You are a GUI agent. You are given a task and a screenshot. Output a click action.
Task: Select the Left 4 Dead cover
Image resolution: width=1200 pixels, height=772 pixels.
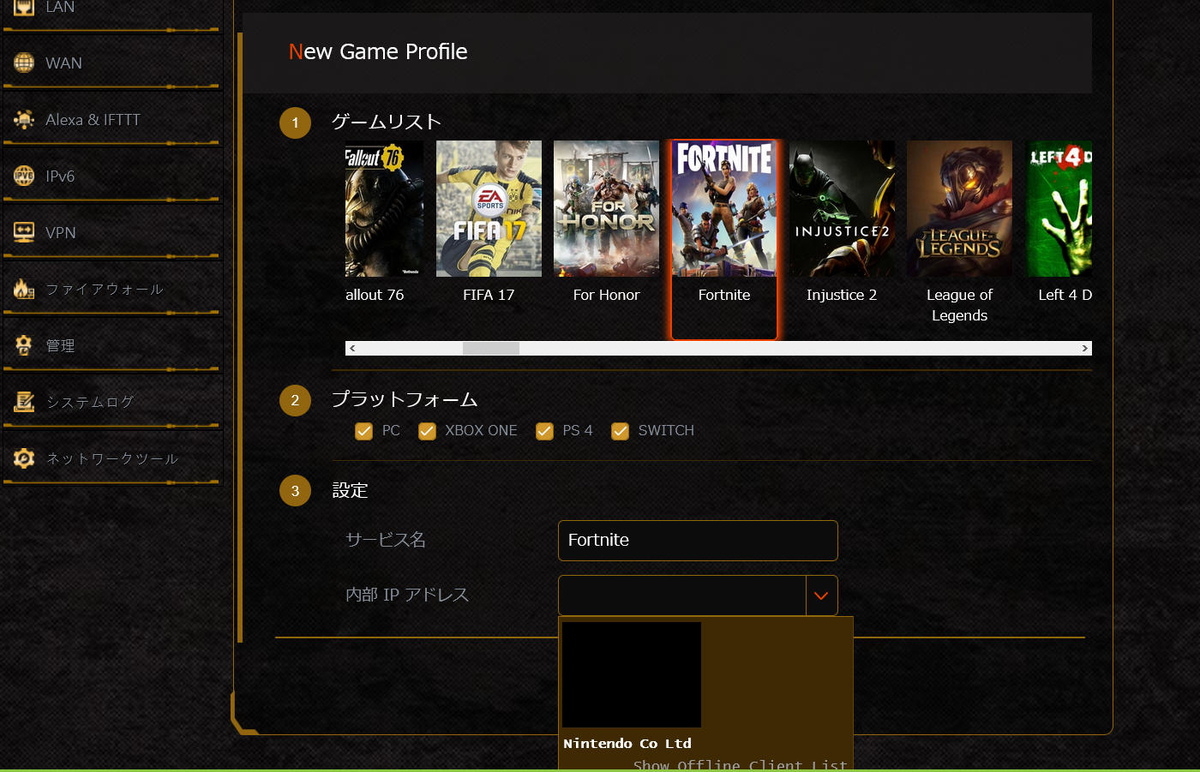click(x=1061, y=208)
